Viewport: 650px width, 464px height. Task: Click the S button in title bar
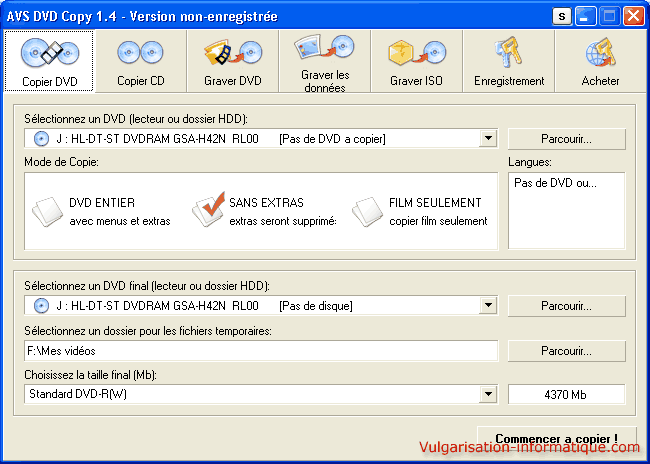pyautogui.click(x=562, y=17)
